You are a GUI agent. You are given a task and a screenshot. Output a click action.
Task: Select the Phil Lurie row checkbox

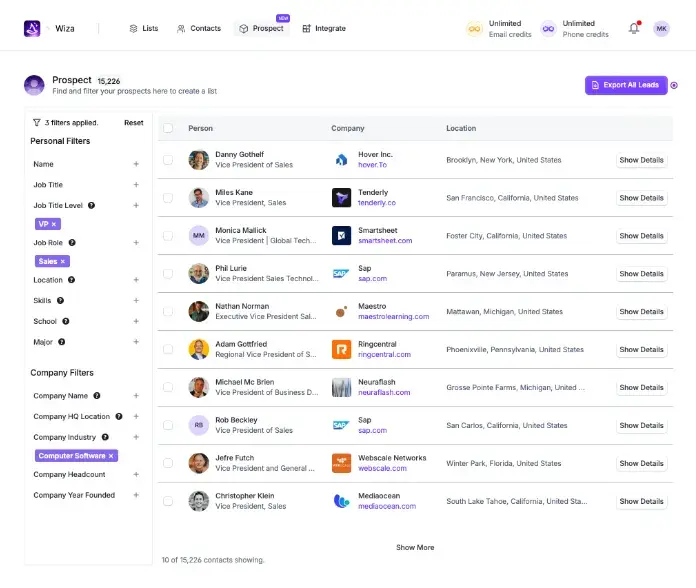[x=168, y=273]
